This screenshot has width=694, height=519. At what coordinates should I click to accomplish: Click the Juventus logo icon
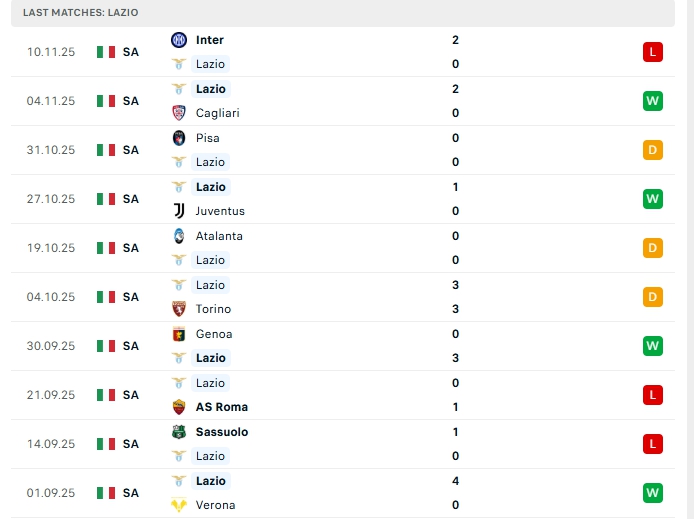point(179,211)
